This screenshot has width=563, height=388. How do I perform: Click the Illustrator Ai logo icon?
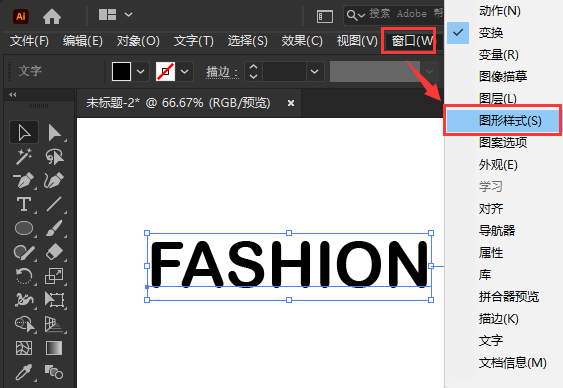(21, 16)
